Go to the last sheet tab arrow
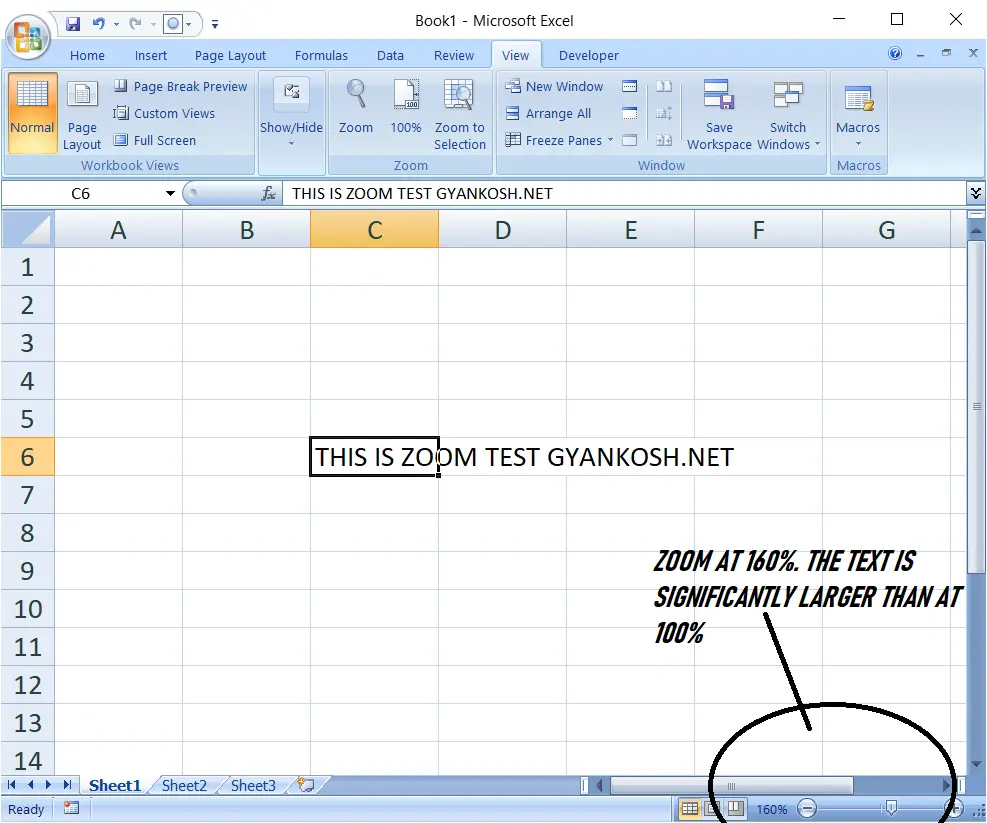987x823 pixels. coord(67,785)
